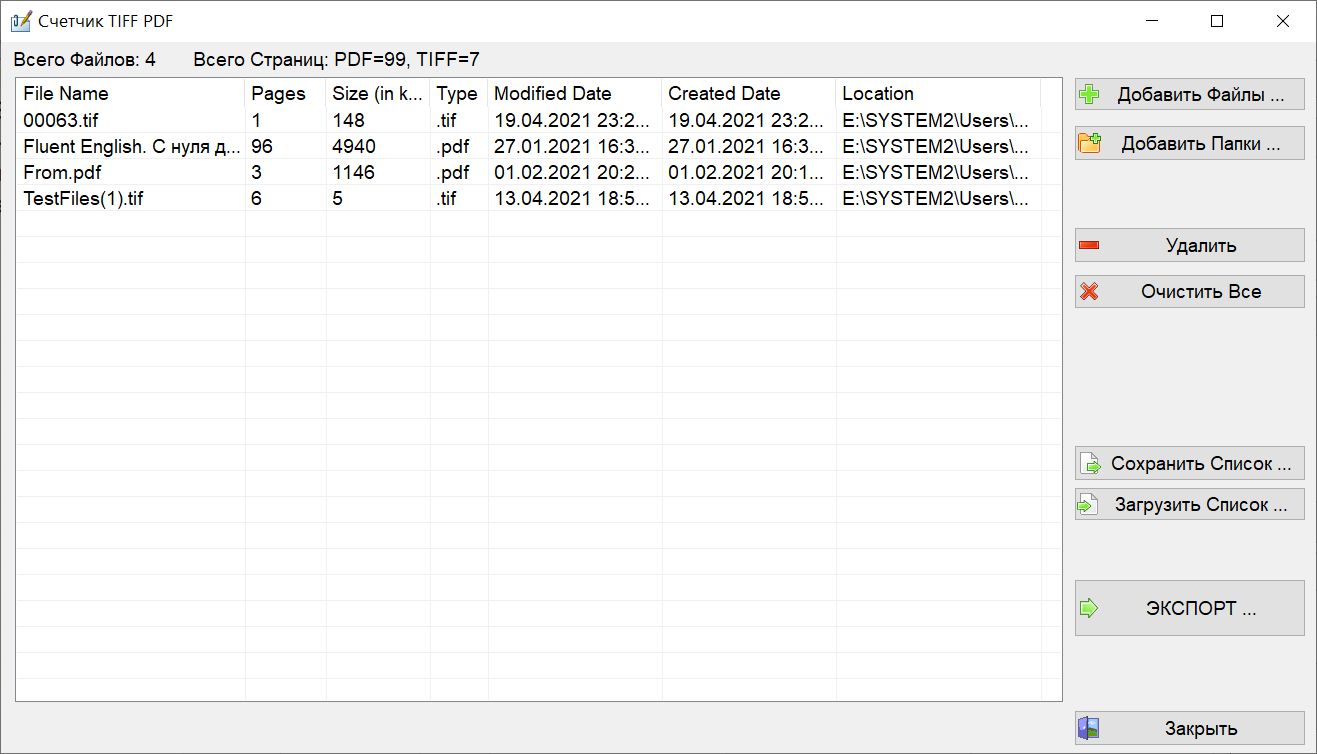Image resolution: width=1317 pixels, height=754 pixels.
Task: Click the size value 1146 cell
Action: click(x=378, y=172)
